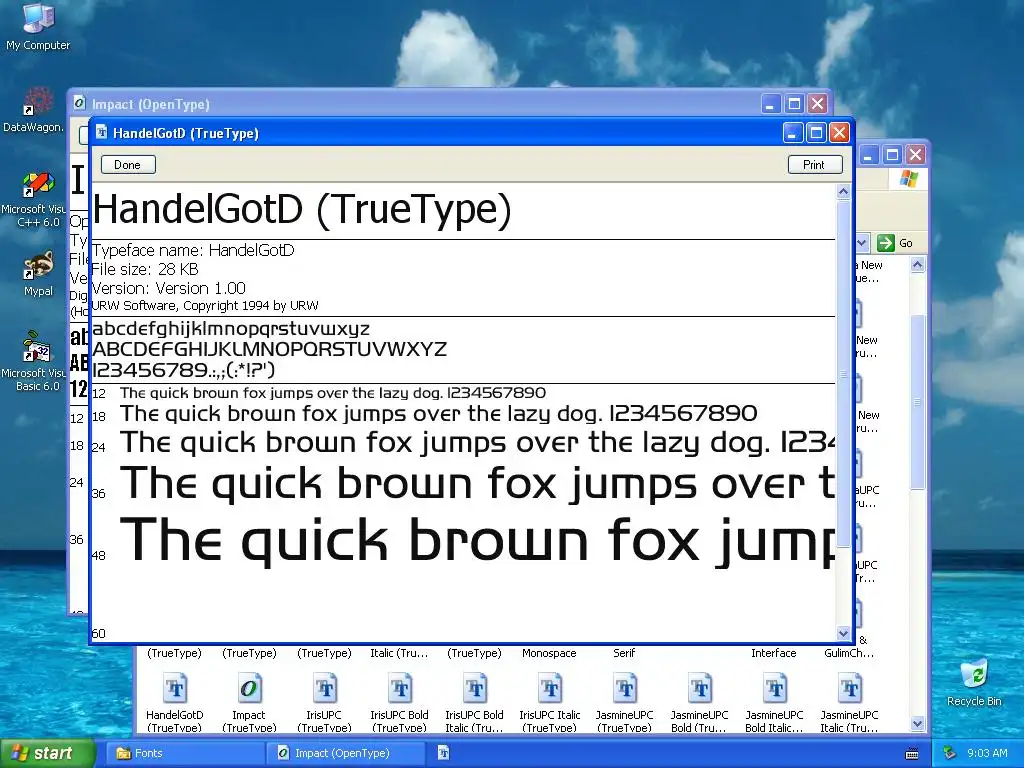The height and width of the screenshot is (768, 1024).
Task: Click the lowercase alphabet sample line
Action: 231,328
